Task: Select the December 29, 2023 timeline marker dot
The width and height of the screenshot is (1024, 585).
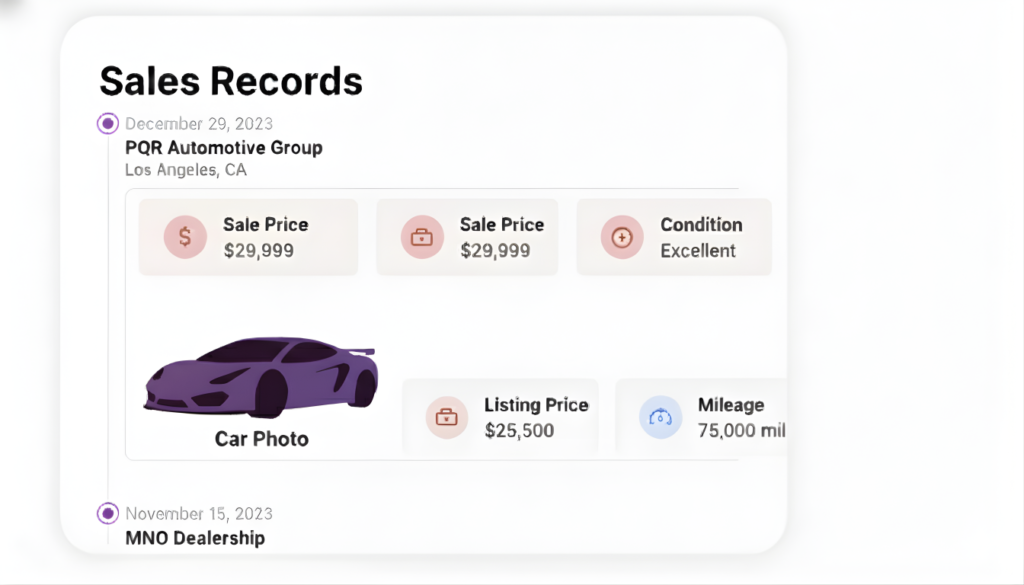Action: pyautogui.click(x=108, y=124)
